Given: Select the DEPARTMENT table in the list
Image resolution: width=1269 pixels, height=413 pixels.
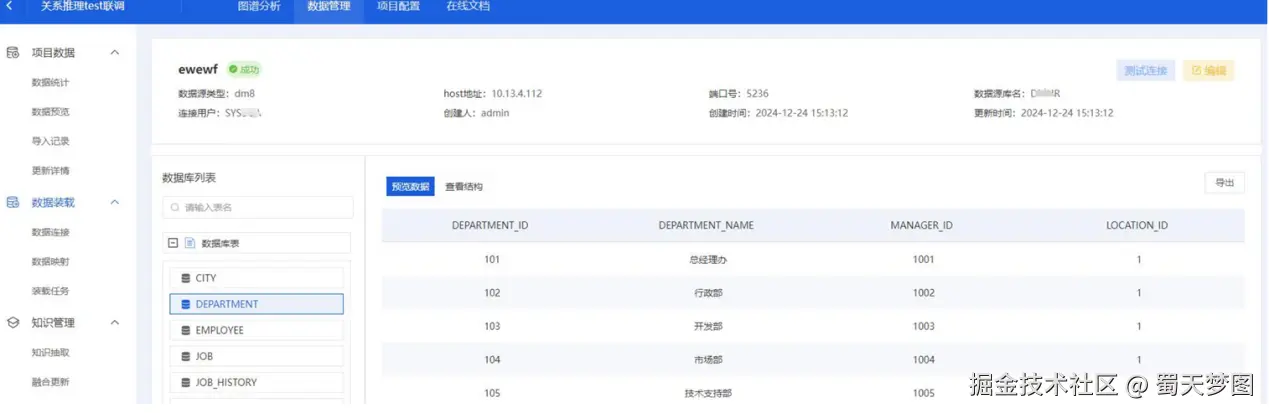Looking at the screenshot, I should [x=257, y=304].
